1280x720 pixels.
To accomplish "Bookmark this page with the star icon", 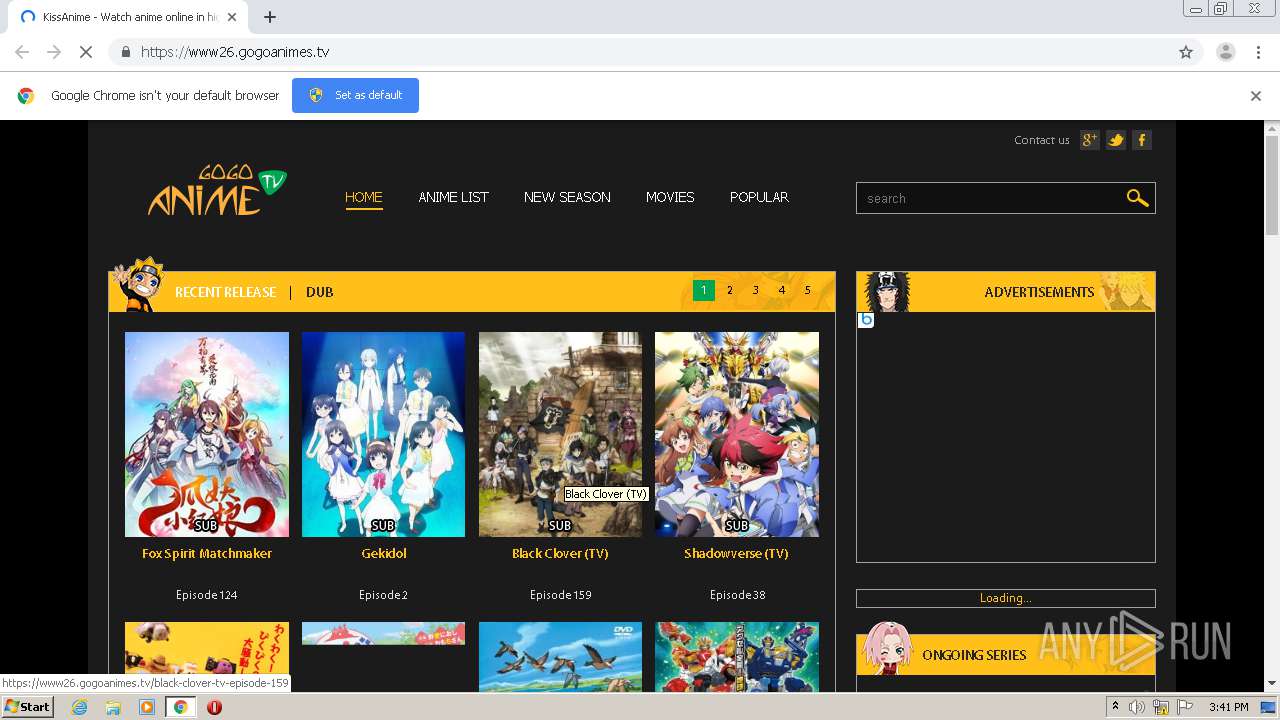I will [1186, 52].
